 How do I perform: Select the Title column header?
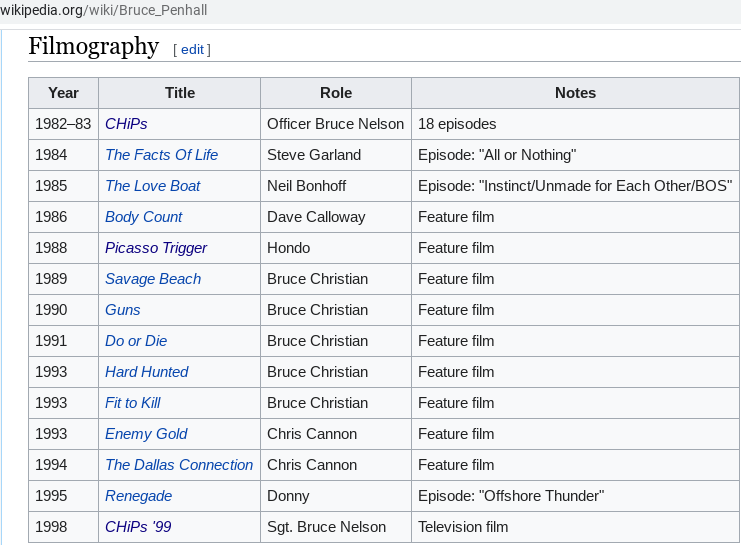[180, 93]
